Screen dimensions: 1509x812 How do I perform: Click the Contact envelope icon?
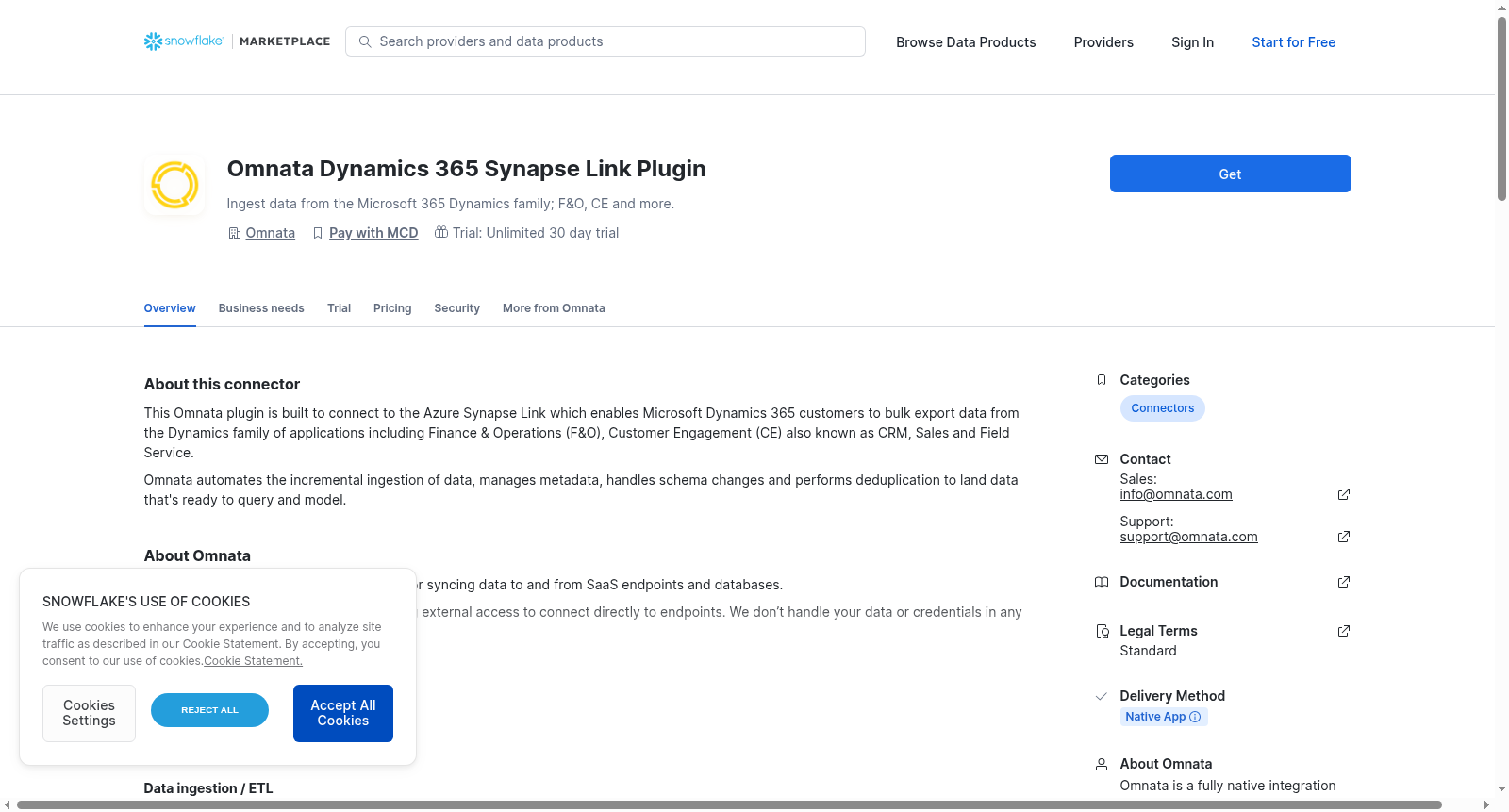point(1102,459)
